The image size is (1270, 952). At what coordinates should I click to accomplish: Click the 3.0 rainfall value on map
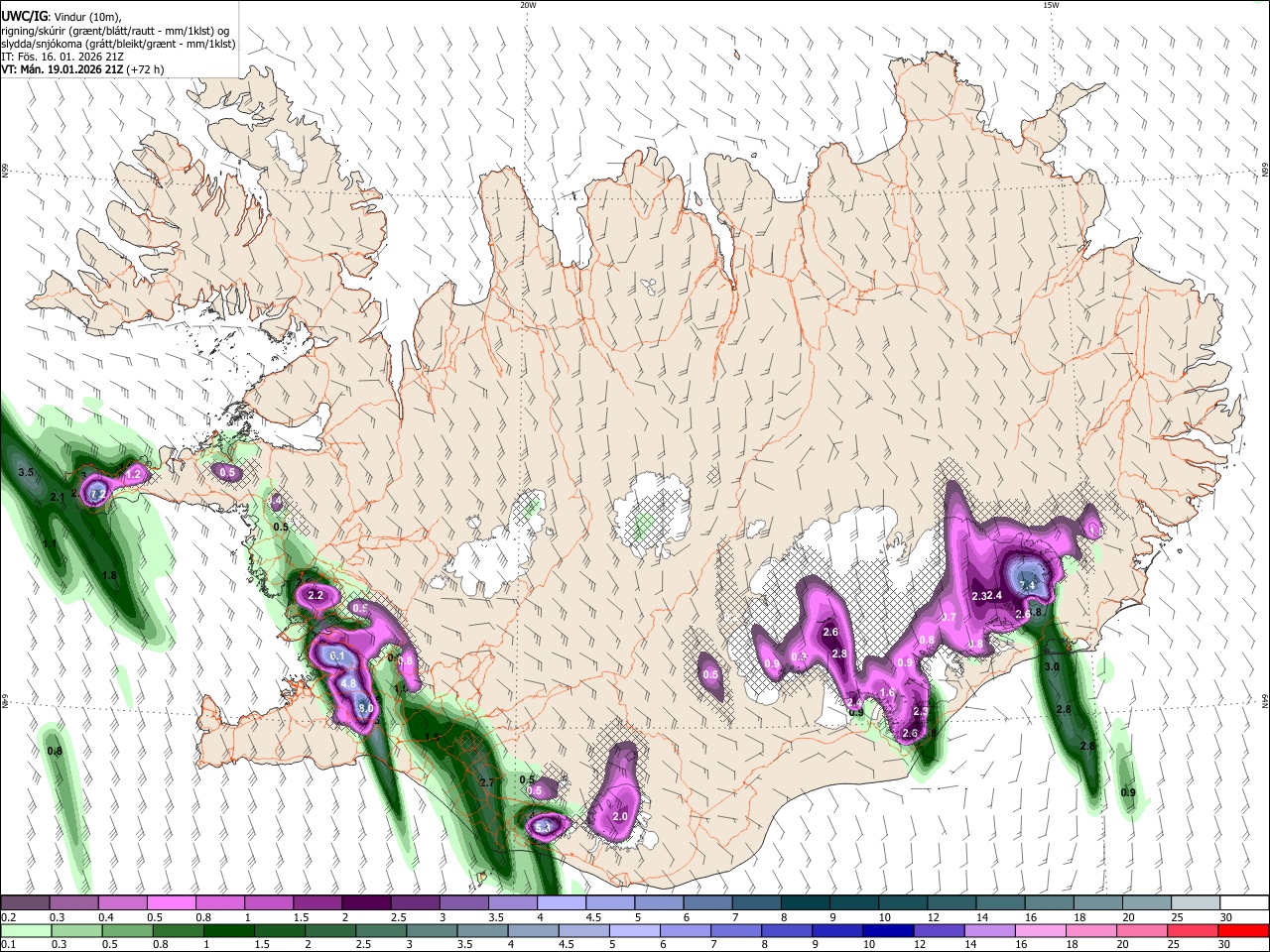coord(1053,667)
